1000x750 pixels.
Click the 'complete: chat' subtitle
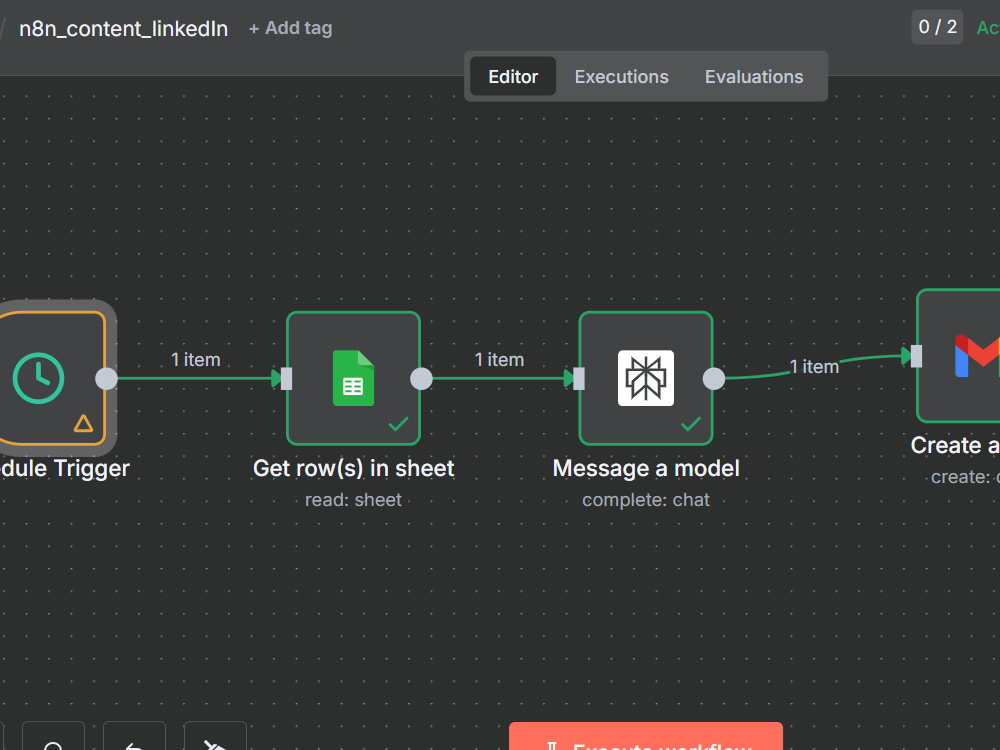pyautogui.click(x=645, y=499)
